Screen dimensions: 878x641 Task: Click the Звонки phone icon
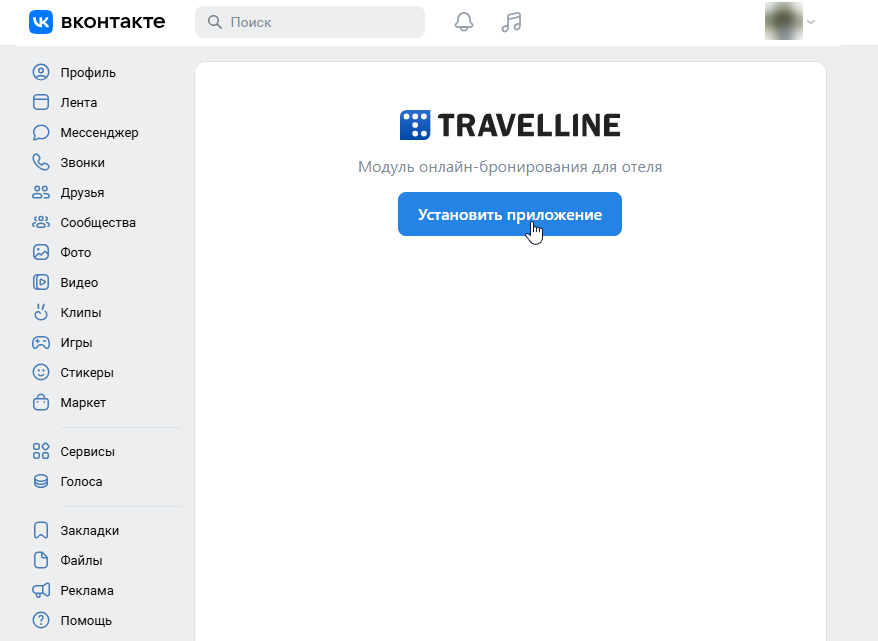(x=41, y=162)
